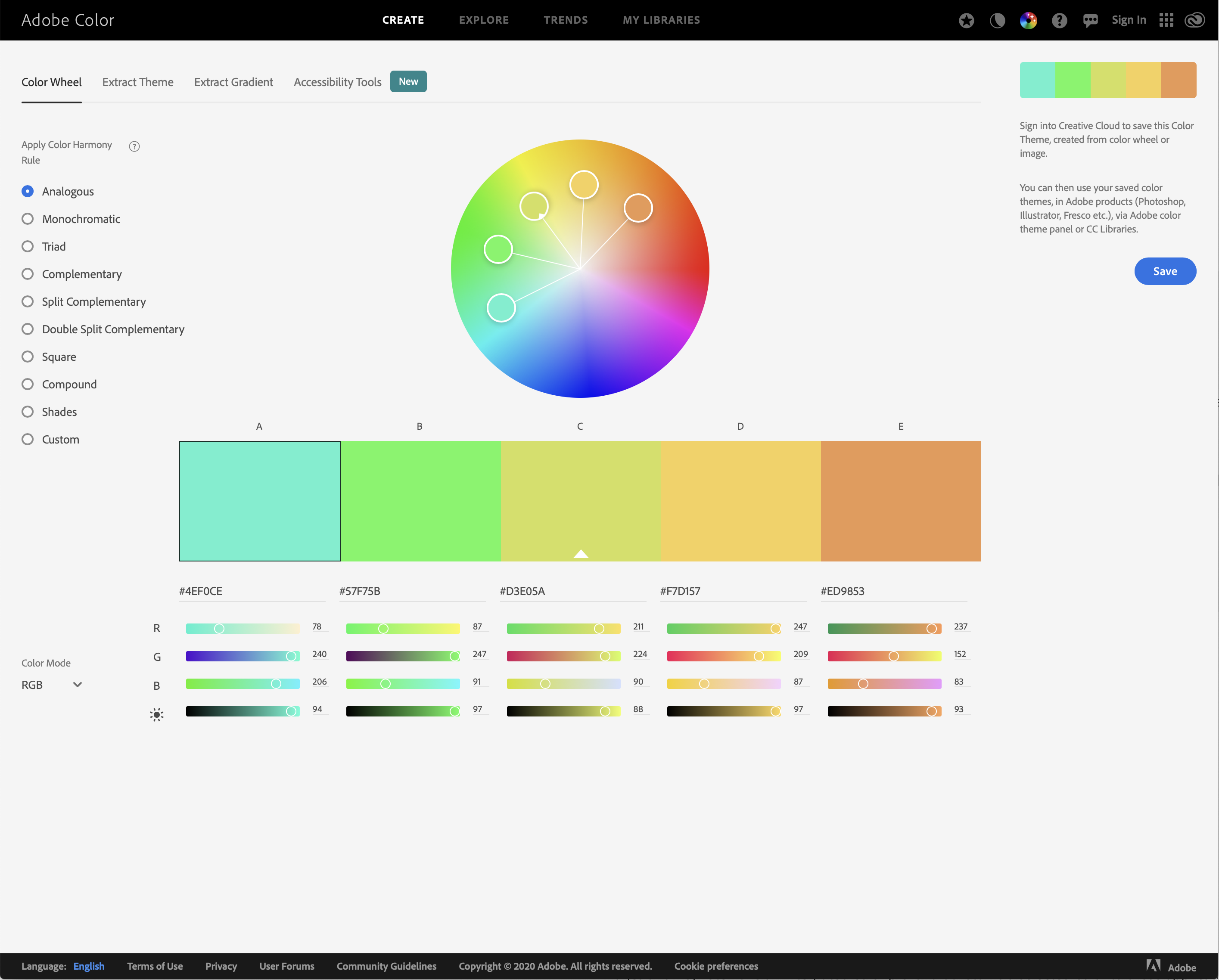
Task: Go to the Explore menu
Action: (483, 20)
